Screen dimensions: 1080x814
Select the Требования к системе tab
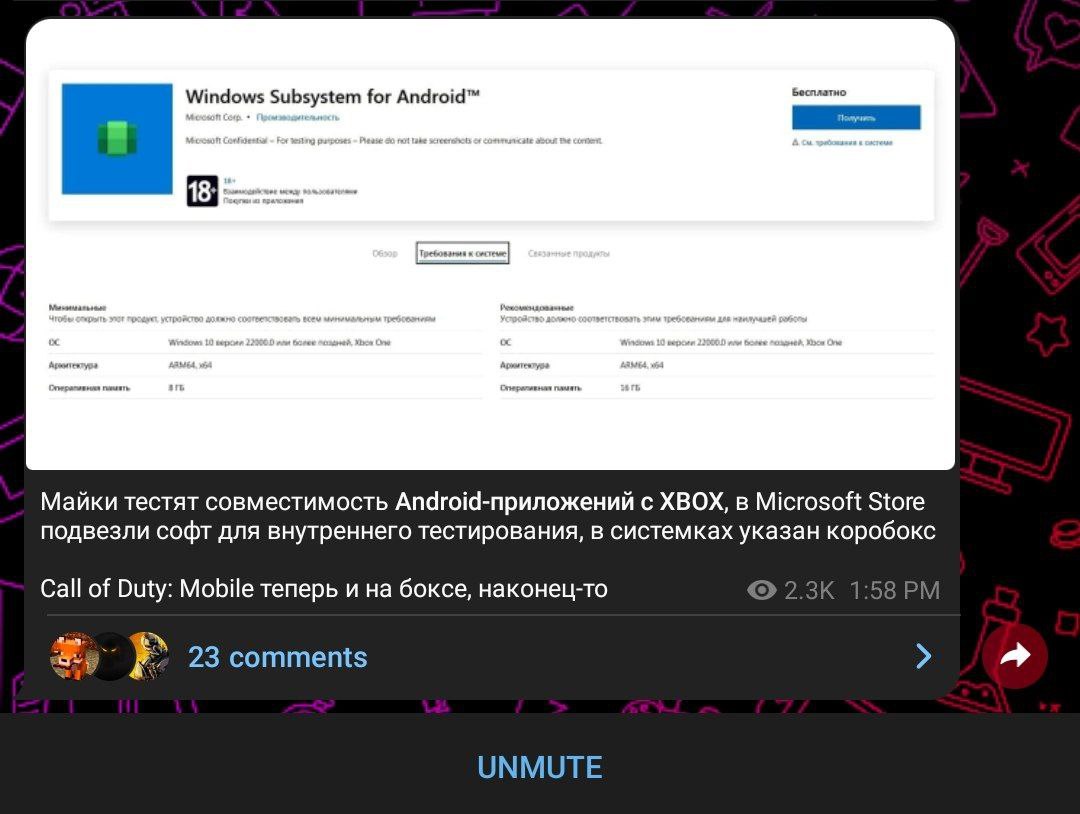(x=463, y=253)
